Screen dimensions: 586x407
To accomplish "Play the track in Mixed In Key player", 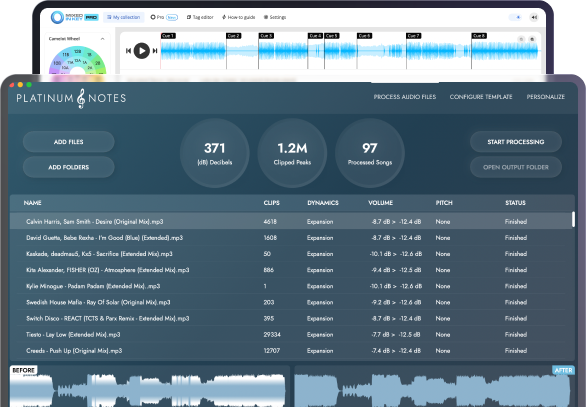I will [x=142, y=50].
